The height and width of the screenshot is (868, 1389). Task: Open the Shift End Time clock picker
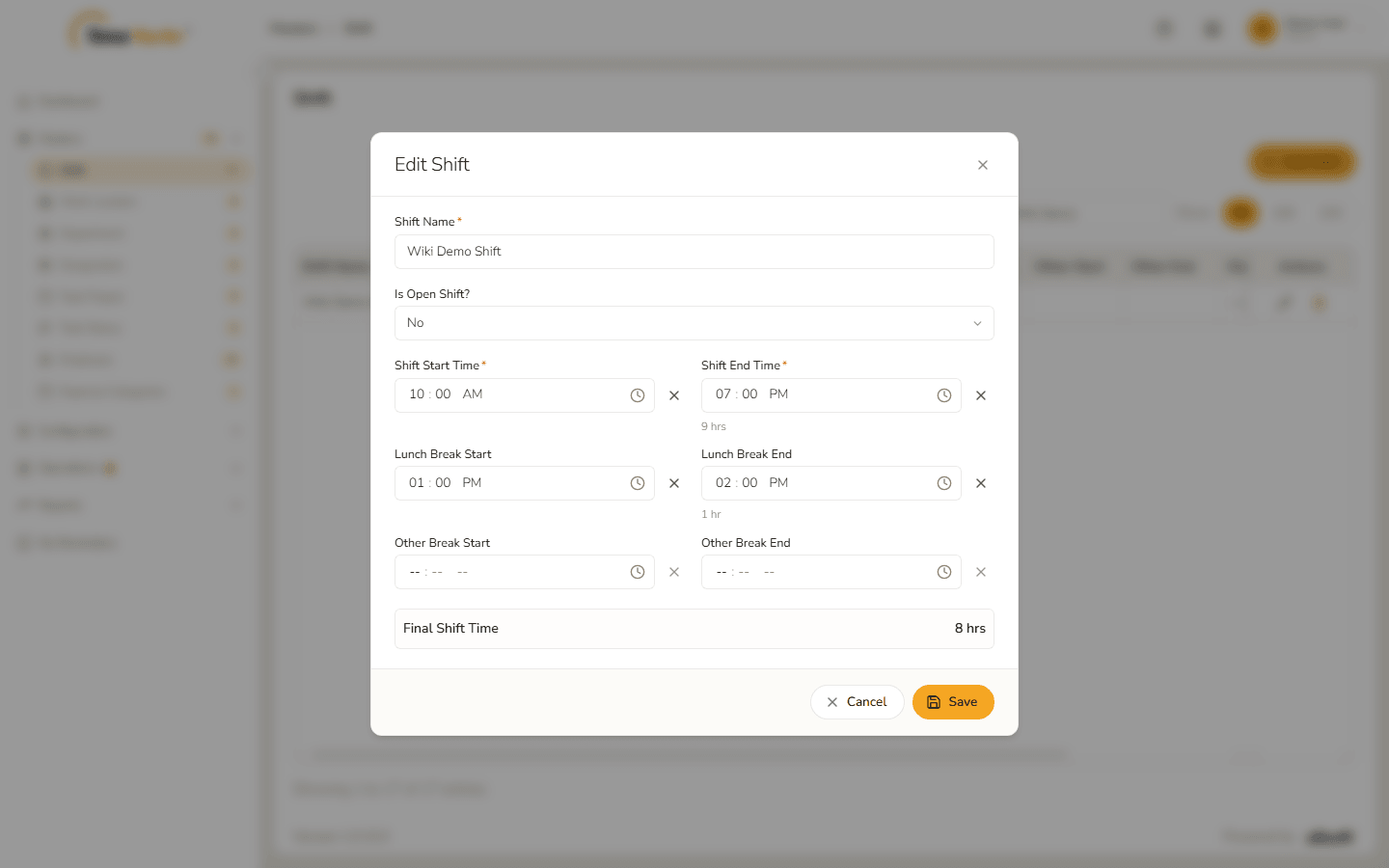click(944, 395)
